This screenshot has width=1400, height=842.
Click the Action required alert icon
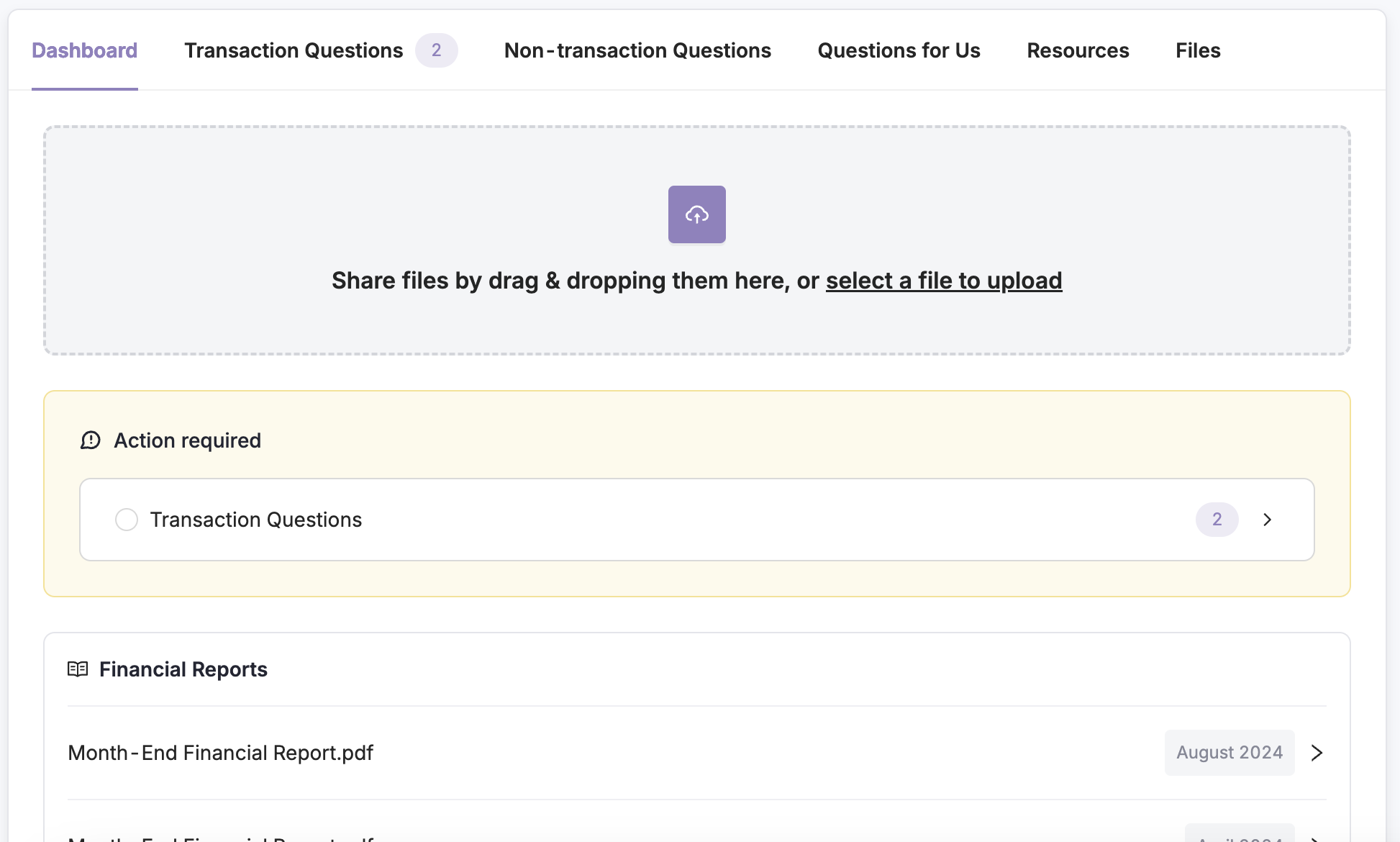[91, 440]
